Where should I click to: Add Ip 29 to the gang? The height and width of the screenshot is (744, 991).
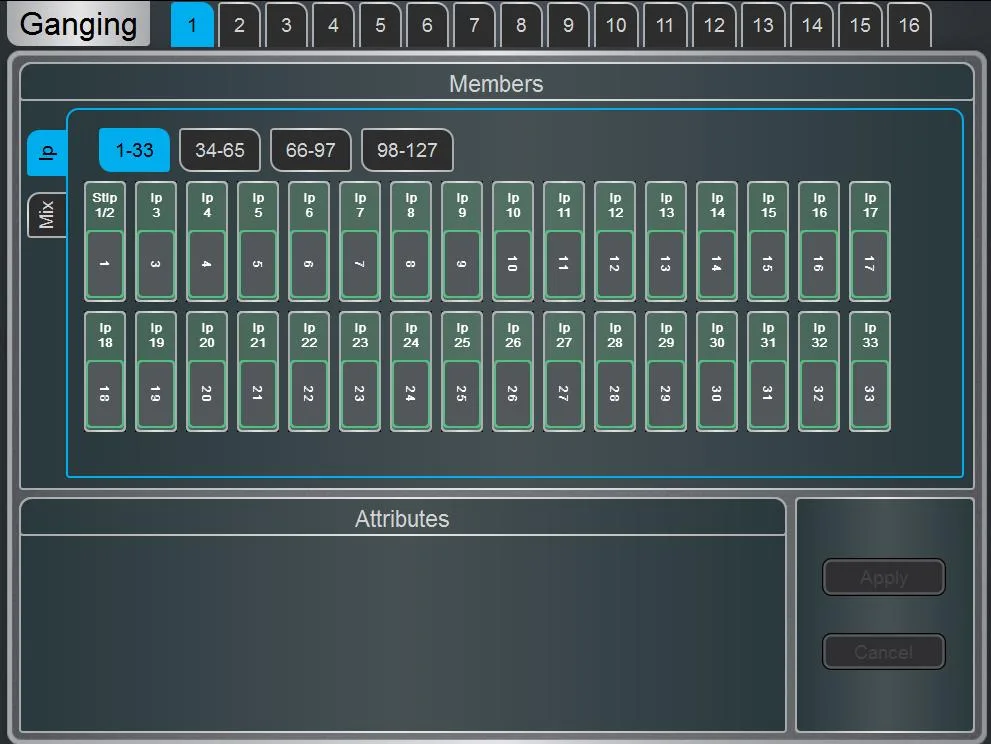(x=666, y=371)
